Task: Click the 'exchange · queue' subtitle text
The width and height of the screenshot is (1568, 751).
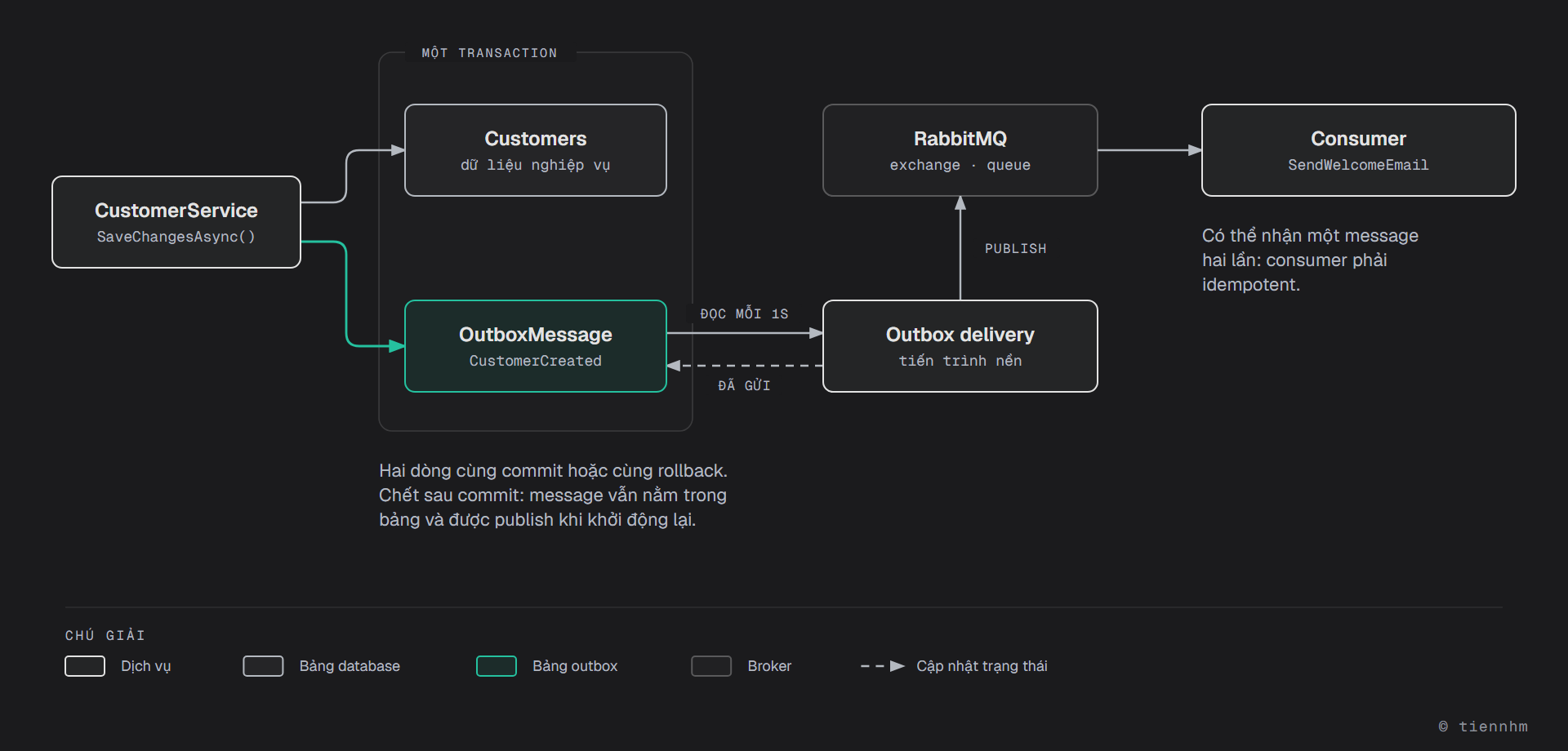Action: click(960, 165)
